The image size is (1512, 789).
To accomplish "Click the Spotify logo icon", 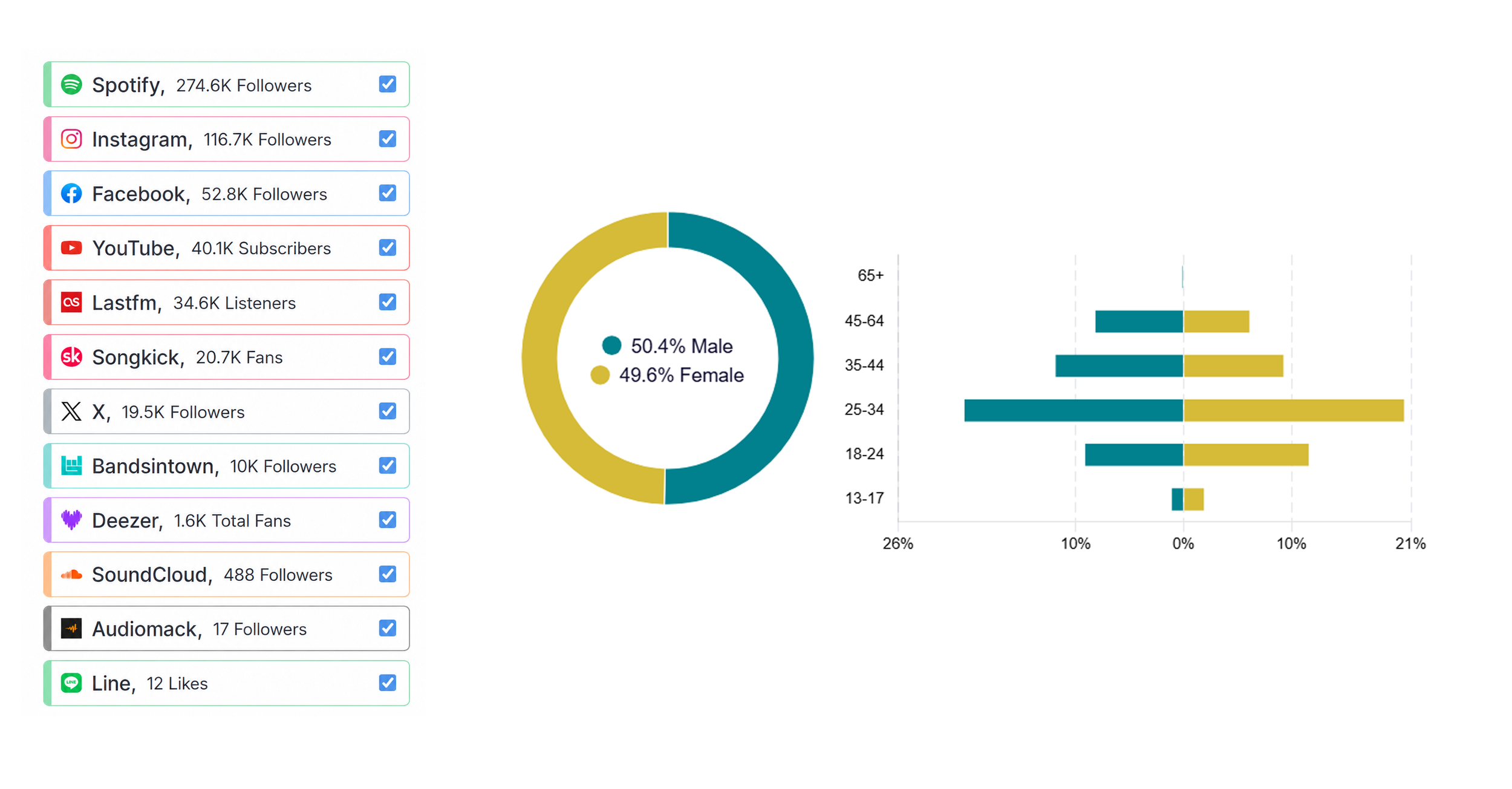I will coord(71,84).
